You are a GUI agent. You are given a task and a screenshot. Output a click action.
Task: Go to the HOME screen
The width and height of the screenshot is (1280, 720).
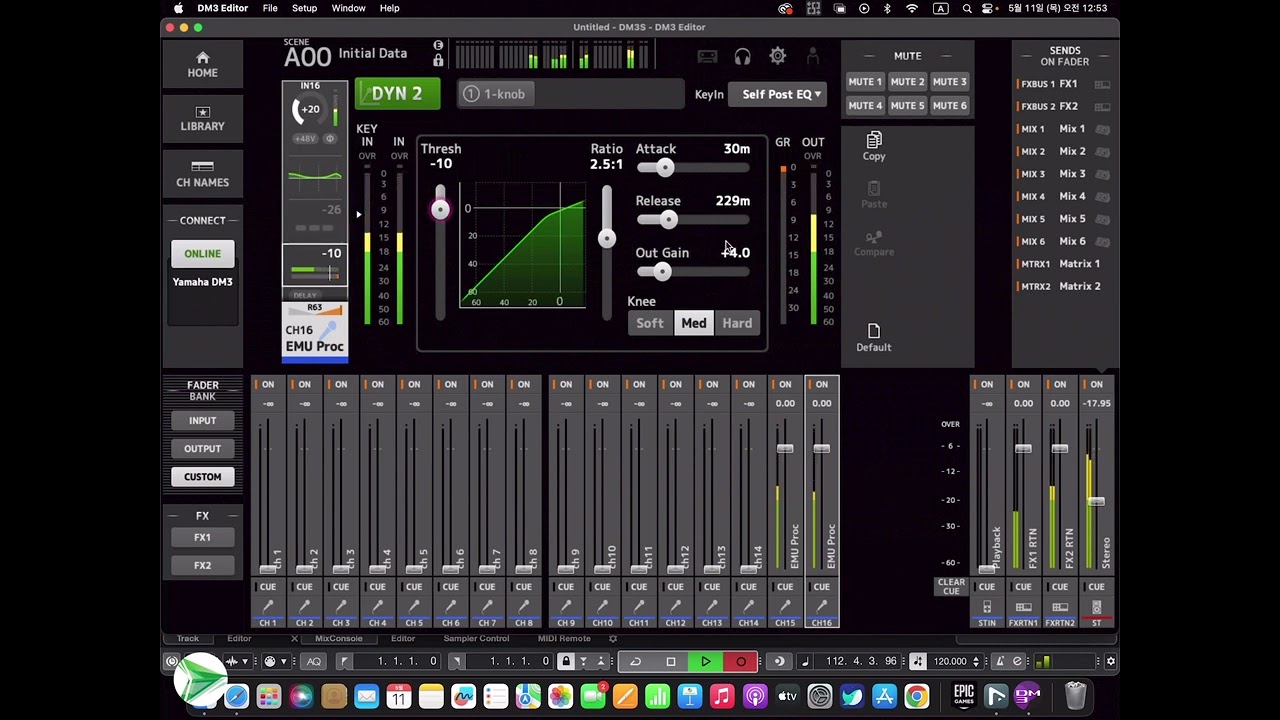pyautogui.click(x=202, y=65)
